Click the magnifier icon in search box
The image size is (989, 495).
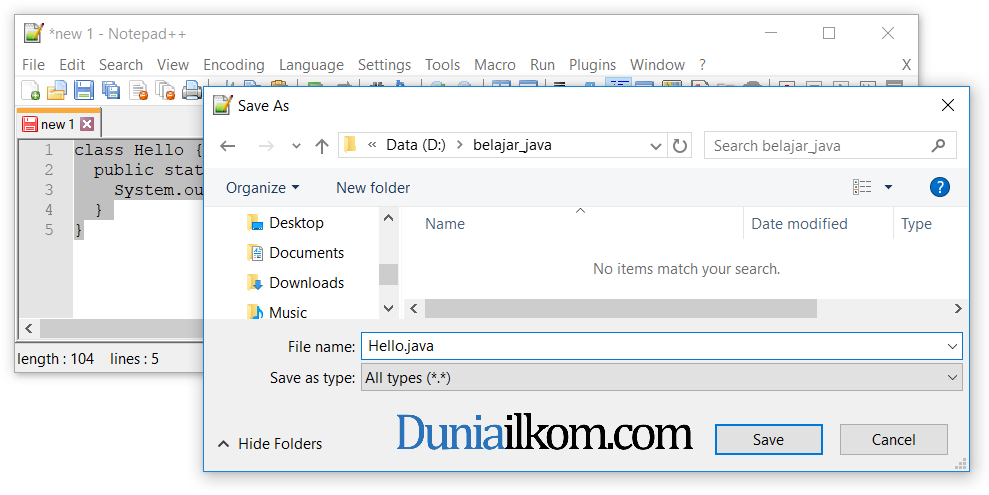click(x=939, y=146)
